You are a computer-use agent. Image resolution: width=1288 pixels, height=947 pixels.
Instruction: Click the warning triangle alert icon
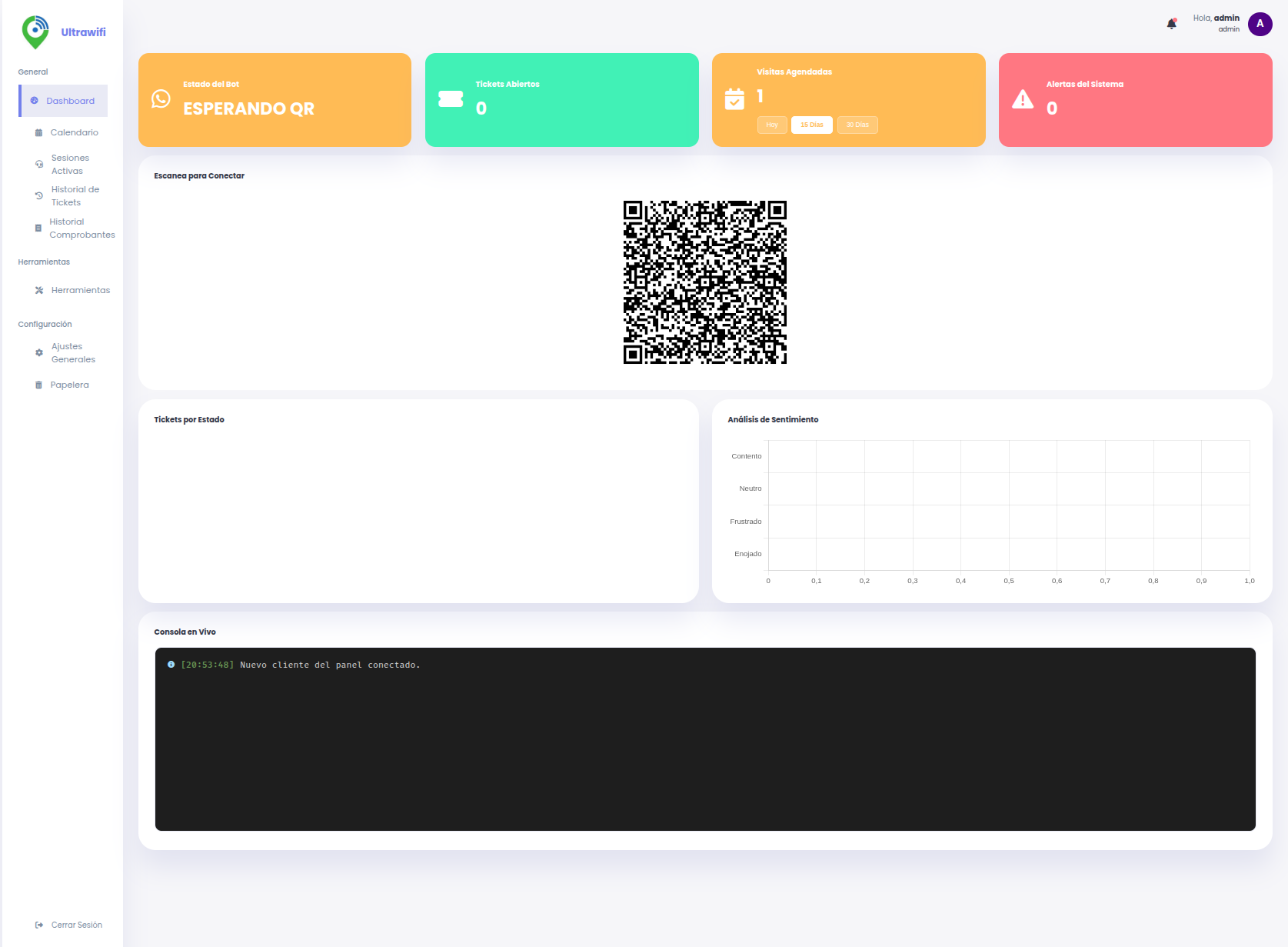(1023, 99)
